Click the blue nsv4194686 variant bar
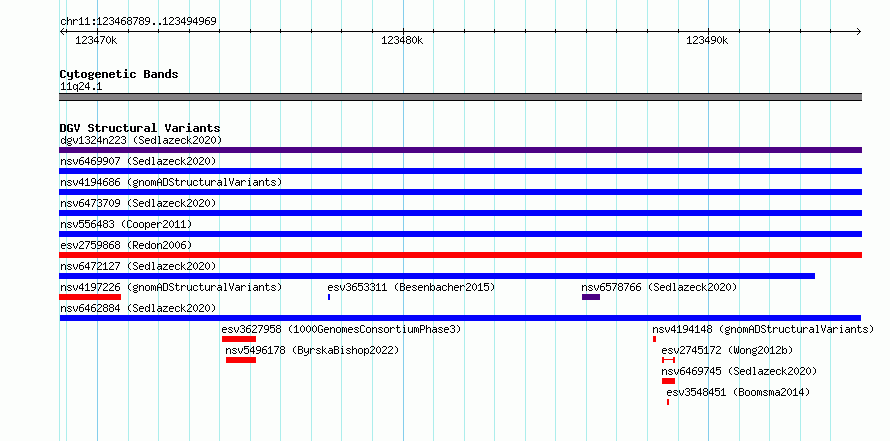 (x=460, y=192)
